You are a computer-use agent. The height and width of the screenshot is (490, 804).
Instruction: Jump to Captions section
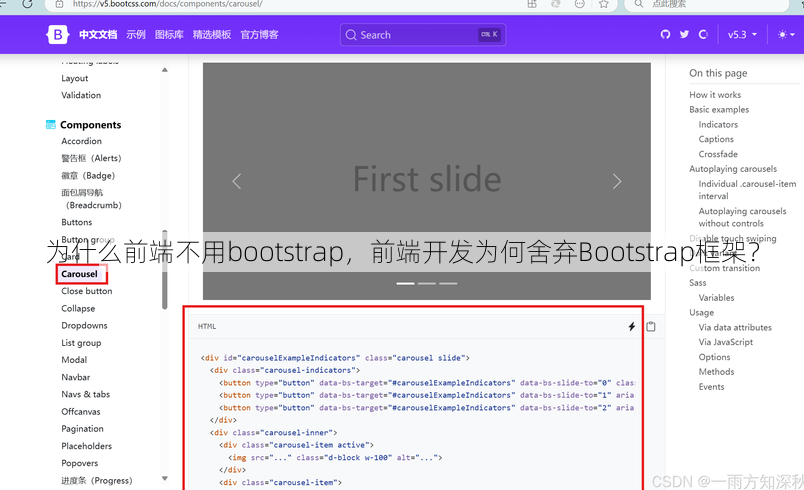[716, 139]
